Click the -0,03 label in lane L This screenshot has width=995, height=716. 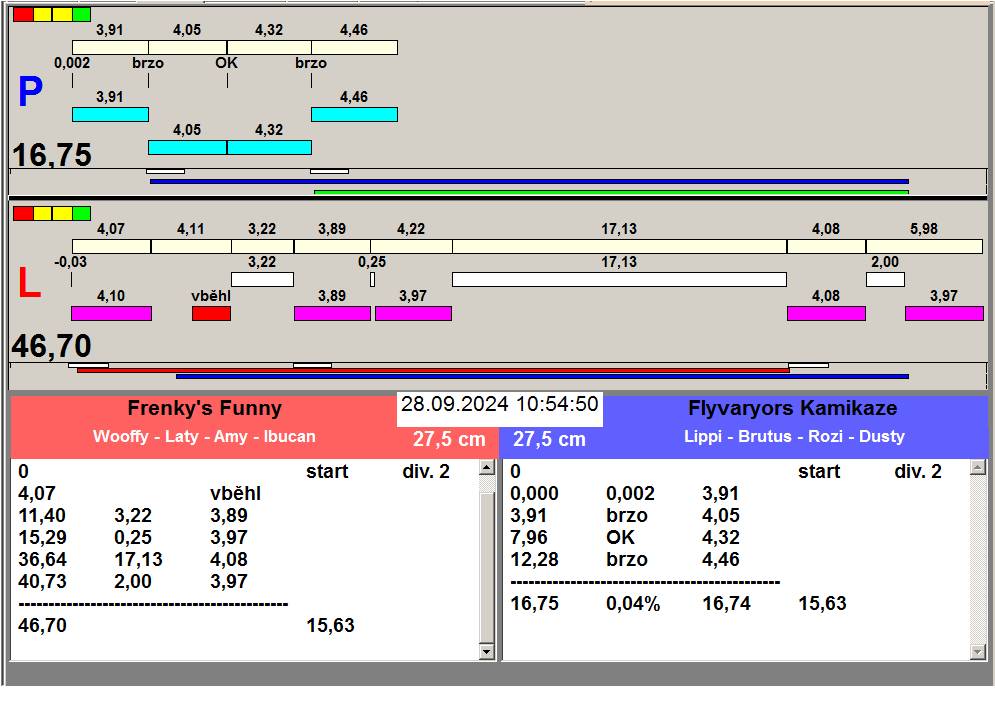point(70,262)
